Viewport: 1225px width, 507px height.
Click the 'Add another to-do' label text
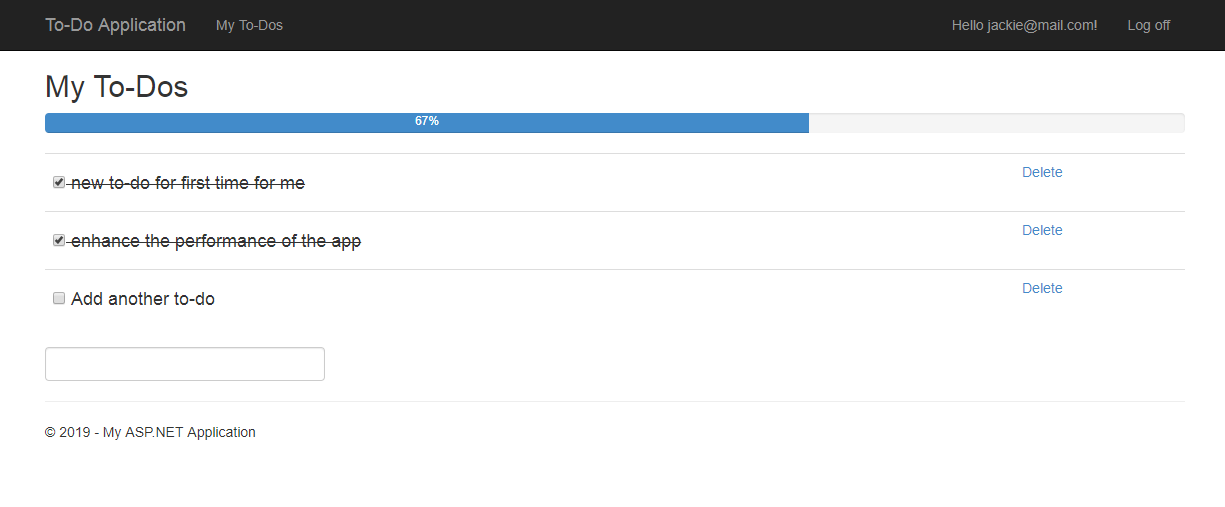pos(143,299)
